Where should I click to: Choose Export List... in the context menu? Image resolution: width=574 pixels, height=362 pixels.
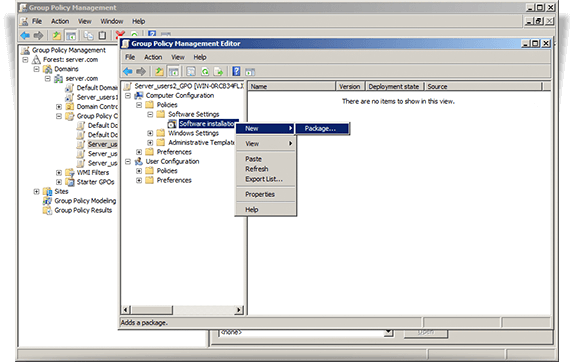pos(265,179)
